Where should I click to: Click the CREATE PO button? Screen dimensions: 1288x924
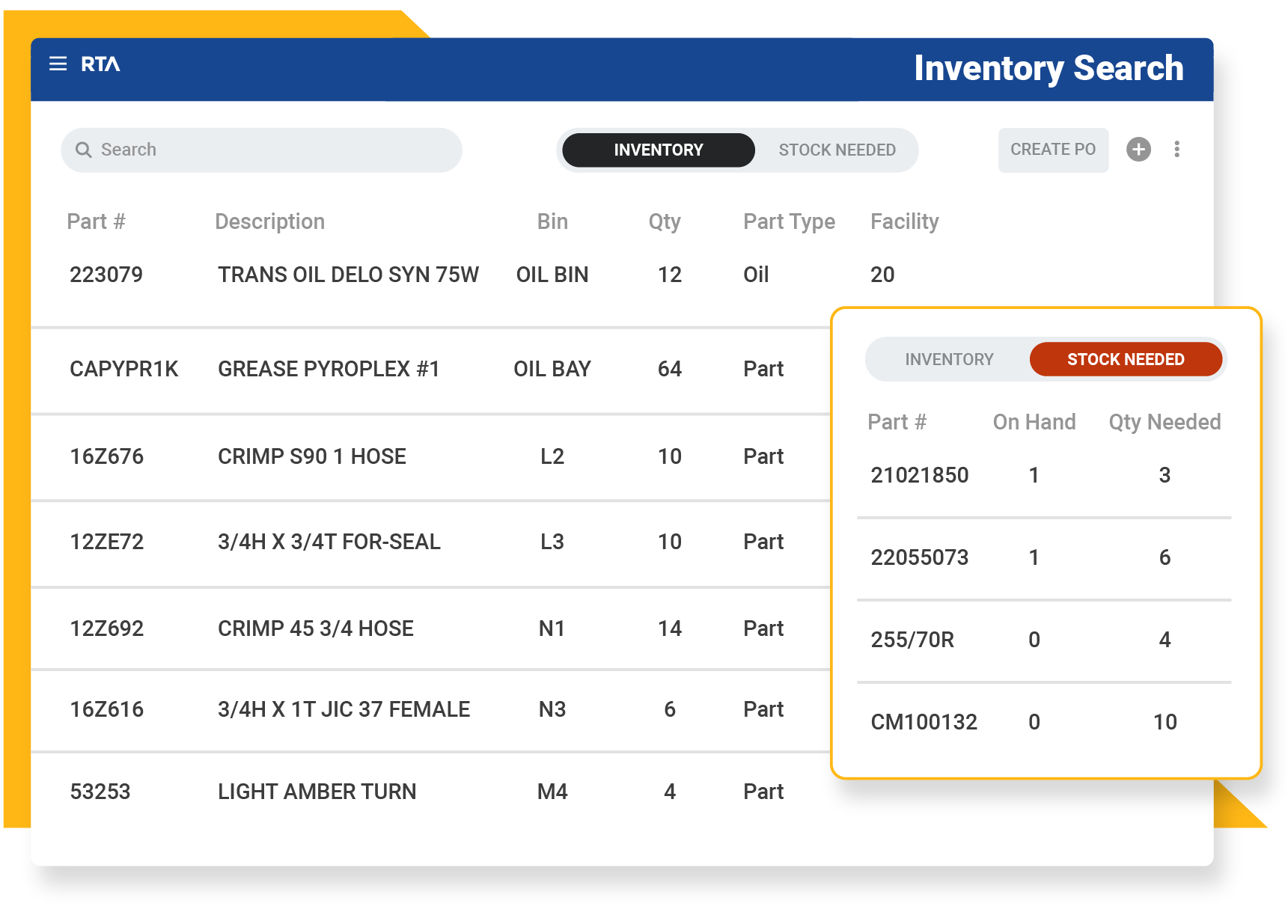tap(1053, 150)
